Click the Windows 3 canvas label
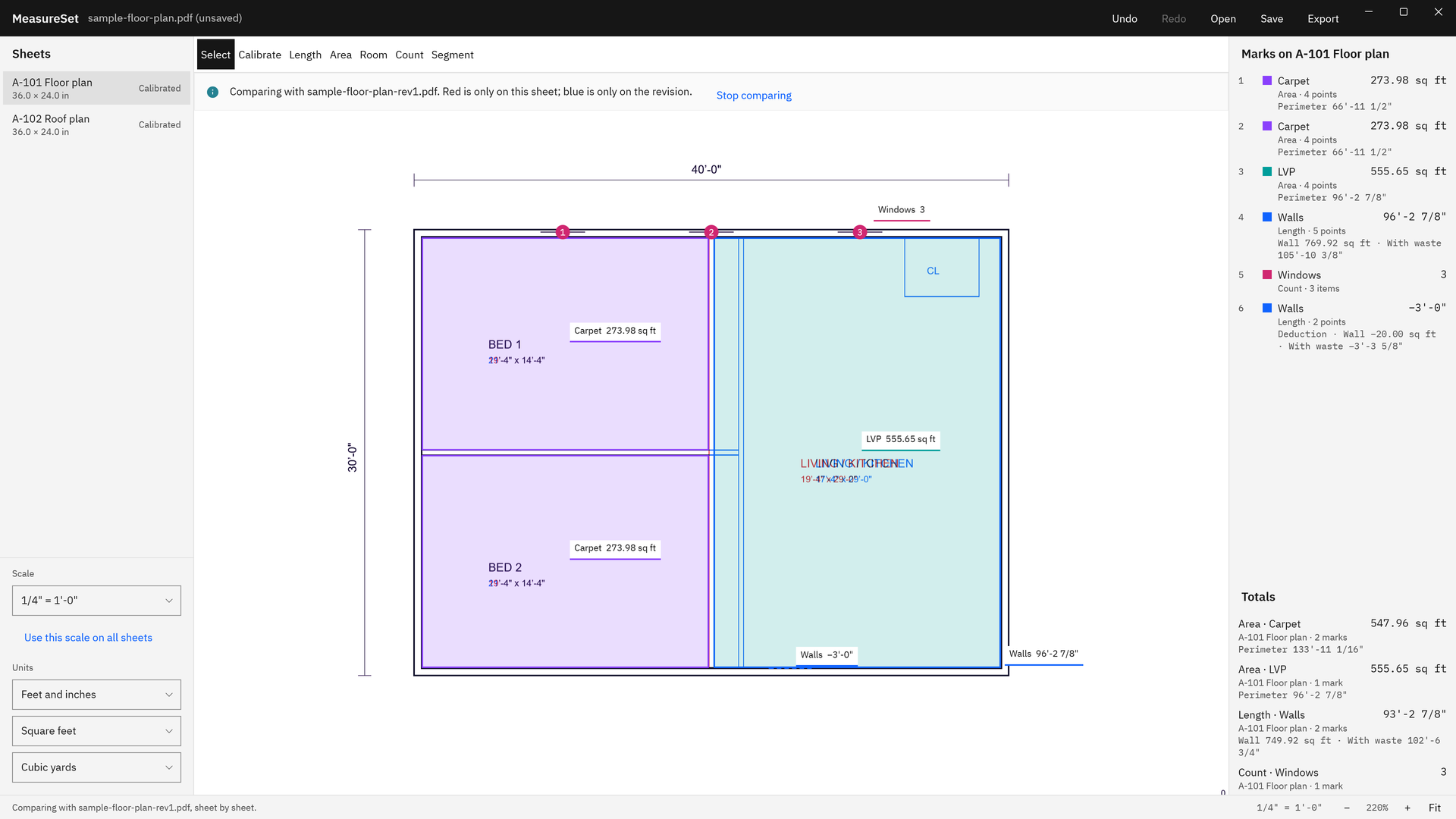The height and width of the screenshot is (819, 1456). [x=902, y=210]
